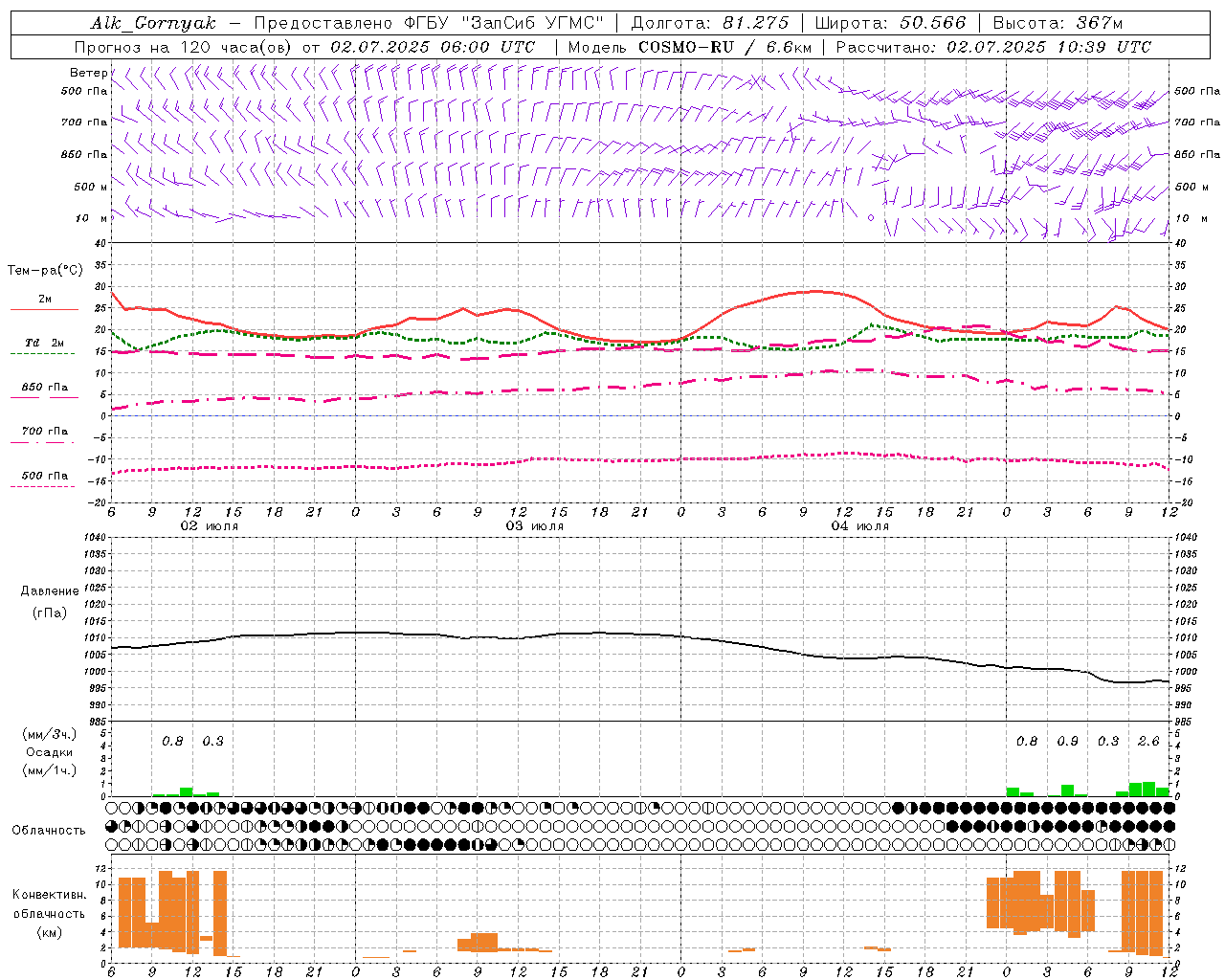Click the Облачность cloudiness label
1225x980 pixels.
pyautogui.click(x=49, y=831)
